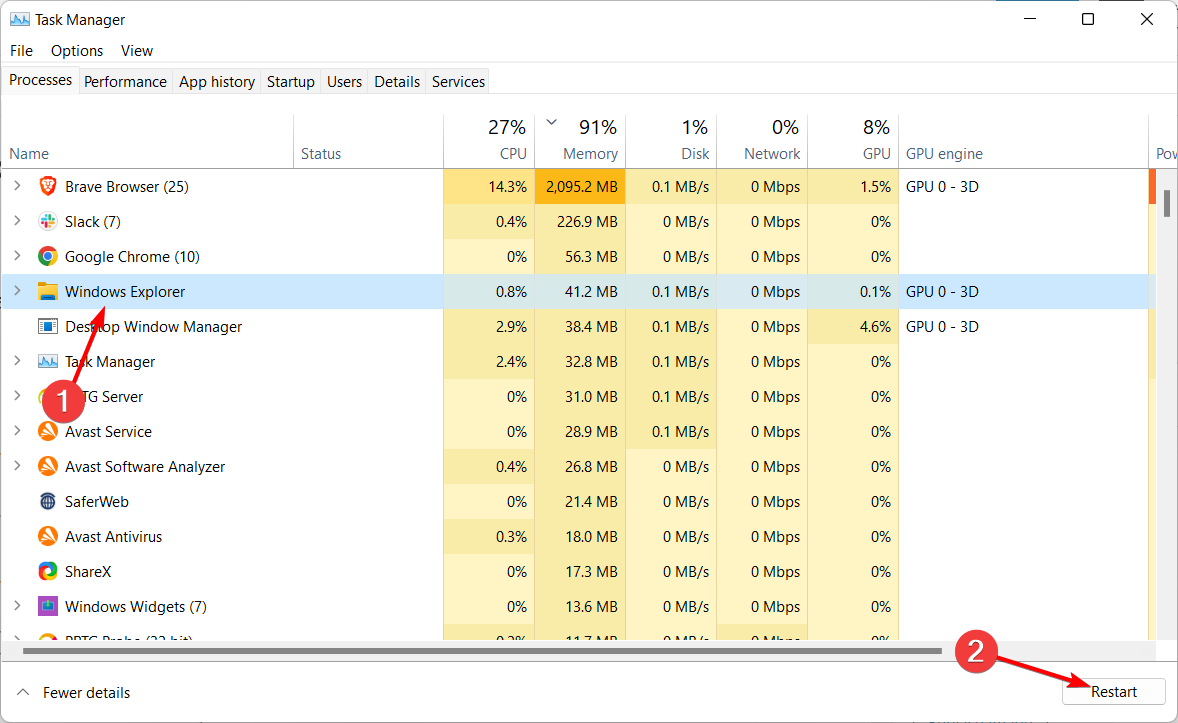Click the Fewer details label

click(86, 692)
